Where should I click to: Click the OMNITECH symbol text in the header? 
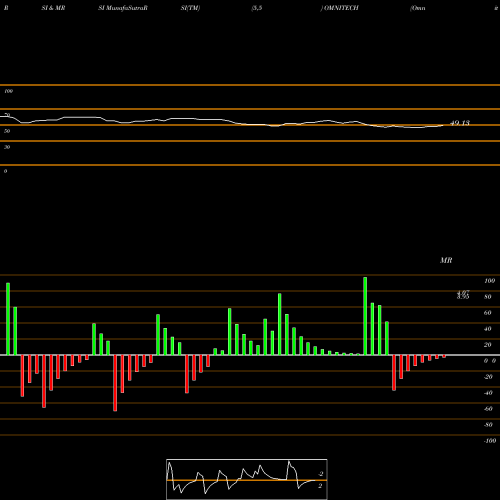pyautogui.click(x=341, y=8)
